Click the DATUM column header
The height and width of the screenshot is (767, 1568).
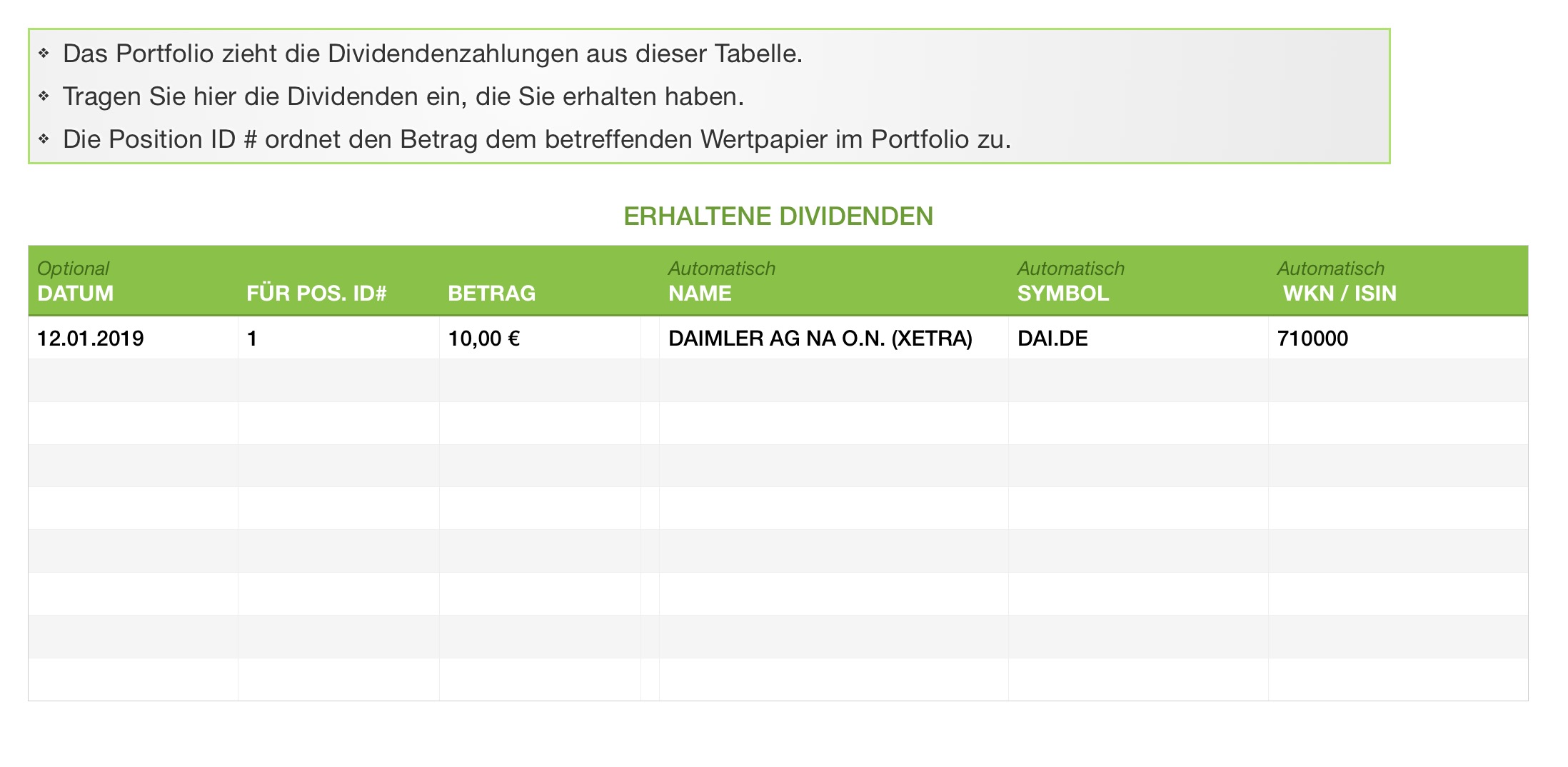click(x=76, y=294)
